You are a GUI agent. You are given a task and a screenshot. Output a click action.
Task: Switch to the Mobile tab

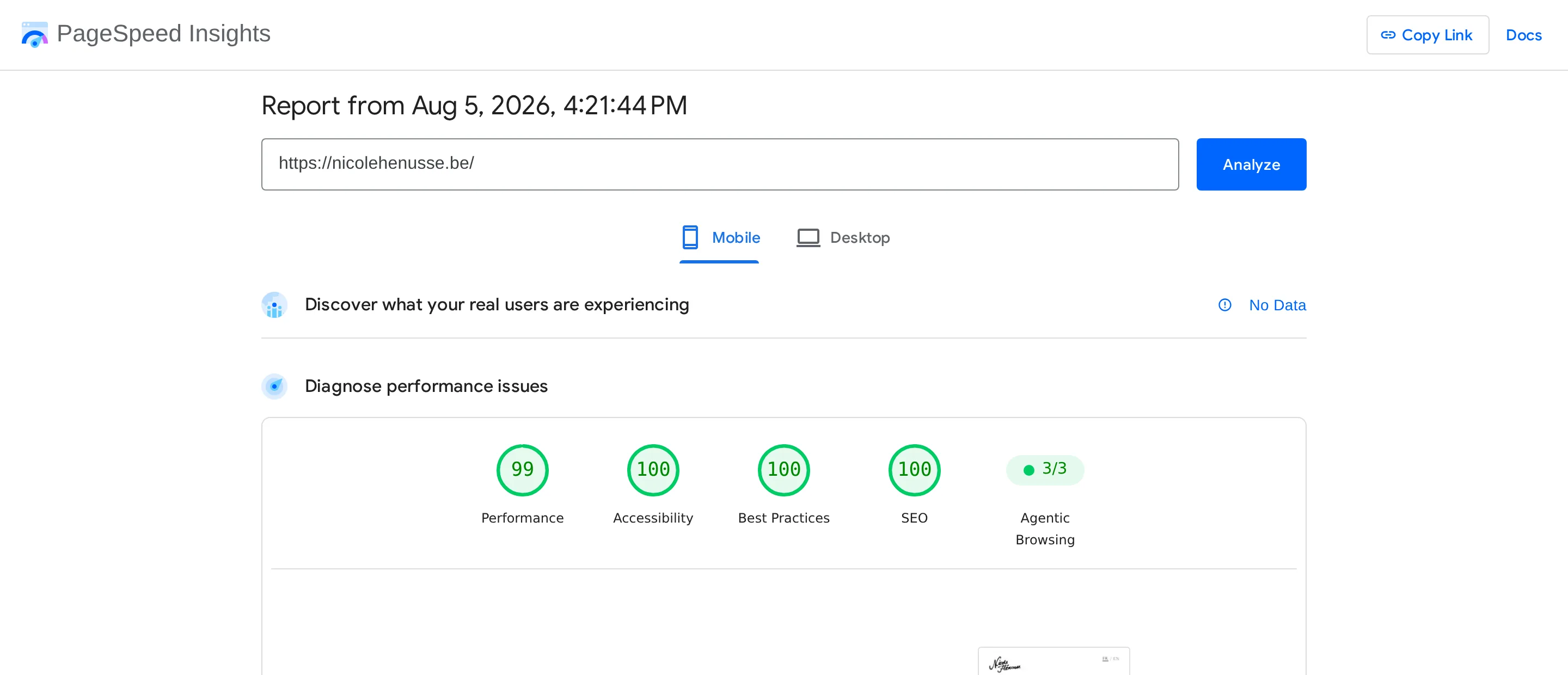click(x=719, y=238)
